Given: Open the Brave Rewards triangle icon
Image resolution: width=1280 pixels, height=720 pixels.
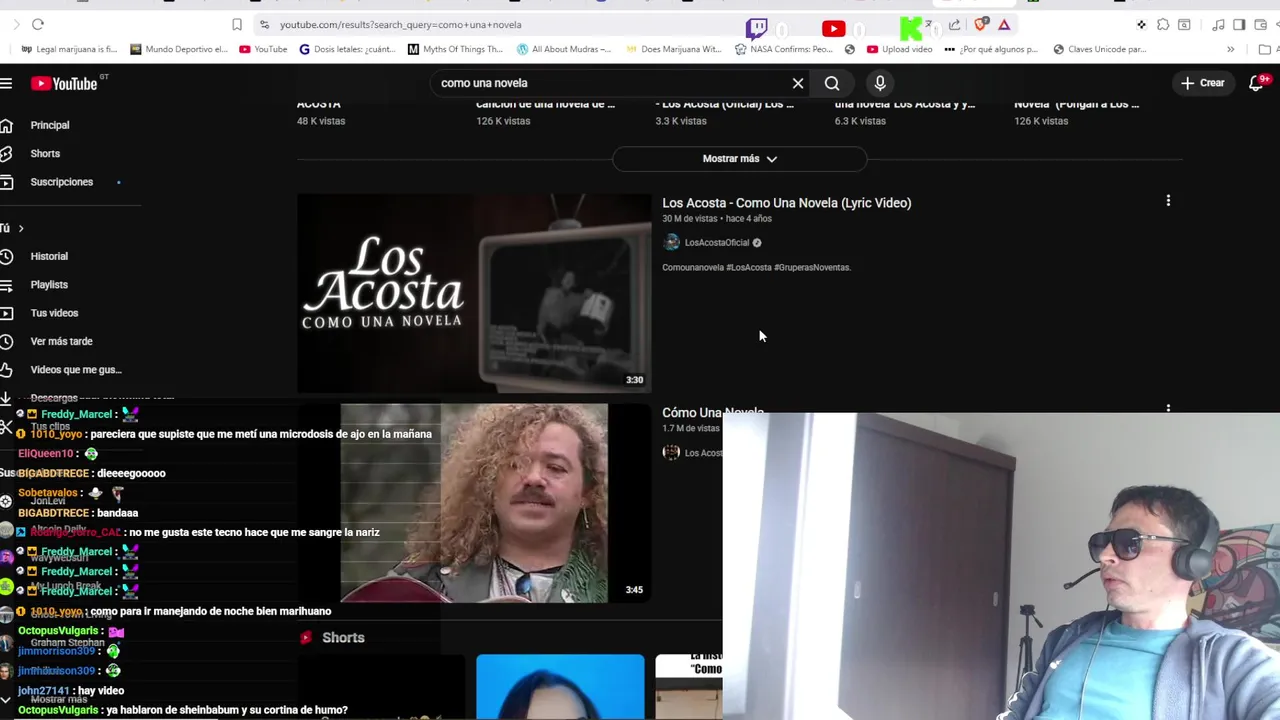Looking at the screenshot, I should (x=1004, y=24).
